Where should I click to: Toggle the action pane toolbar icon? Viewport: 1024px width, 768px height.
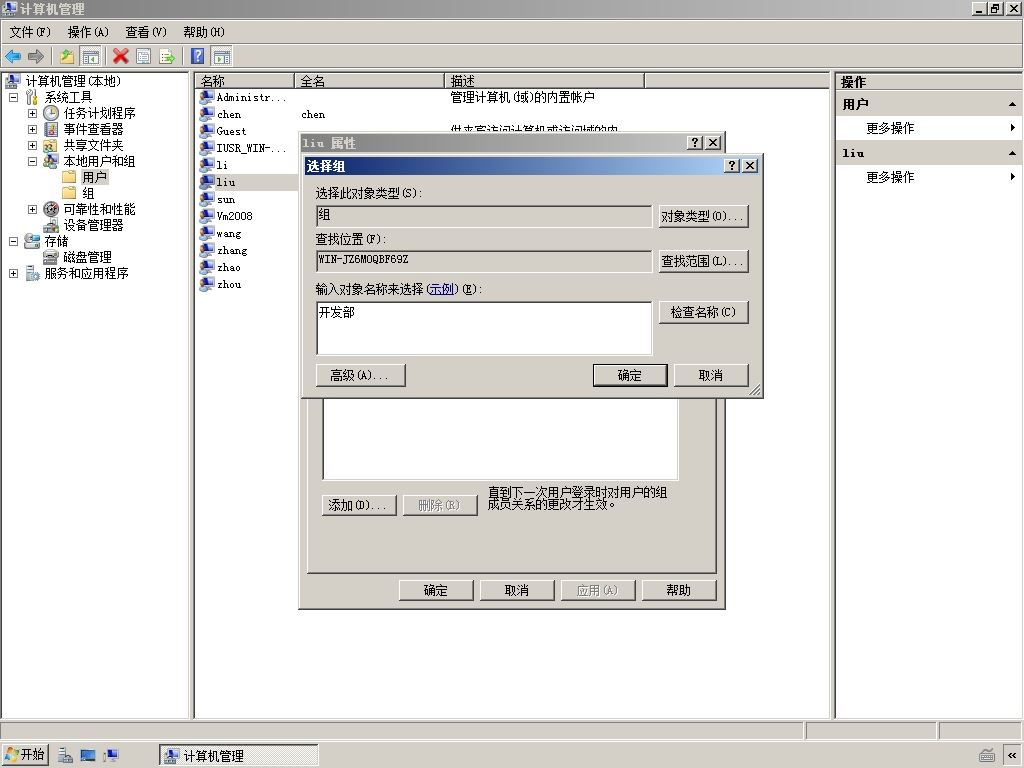pyautogui.click(x=222, y=57)
